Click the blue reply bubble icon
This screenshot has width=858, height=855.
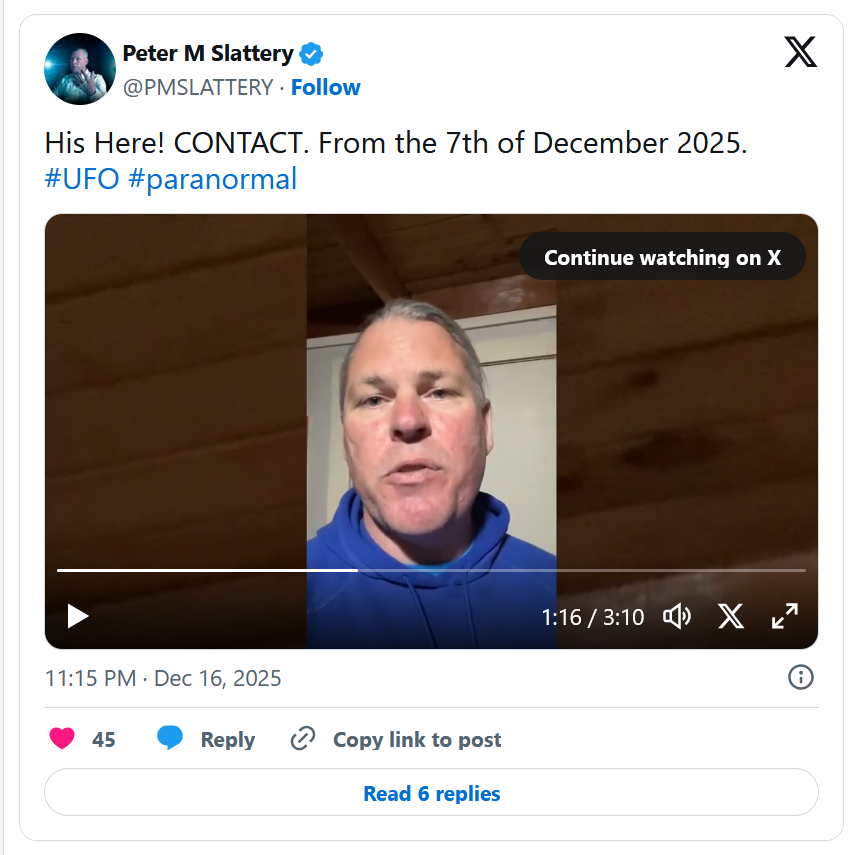point(171,739)
